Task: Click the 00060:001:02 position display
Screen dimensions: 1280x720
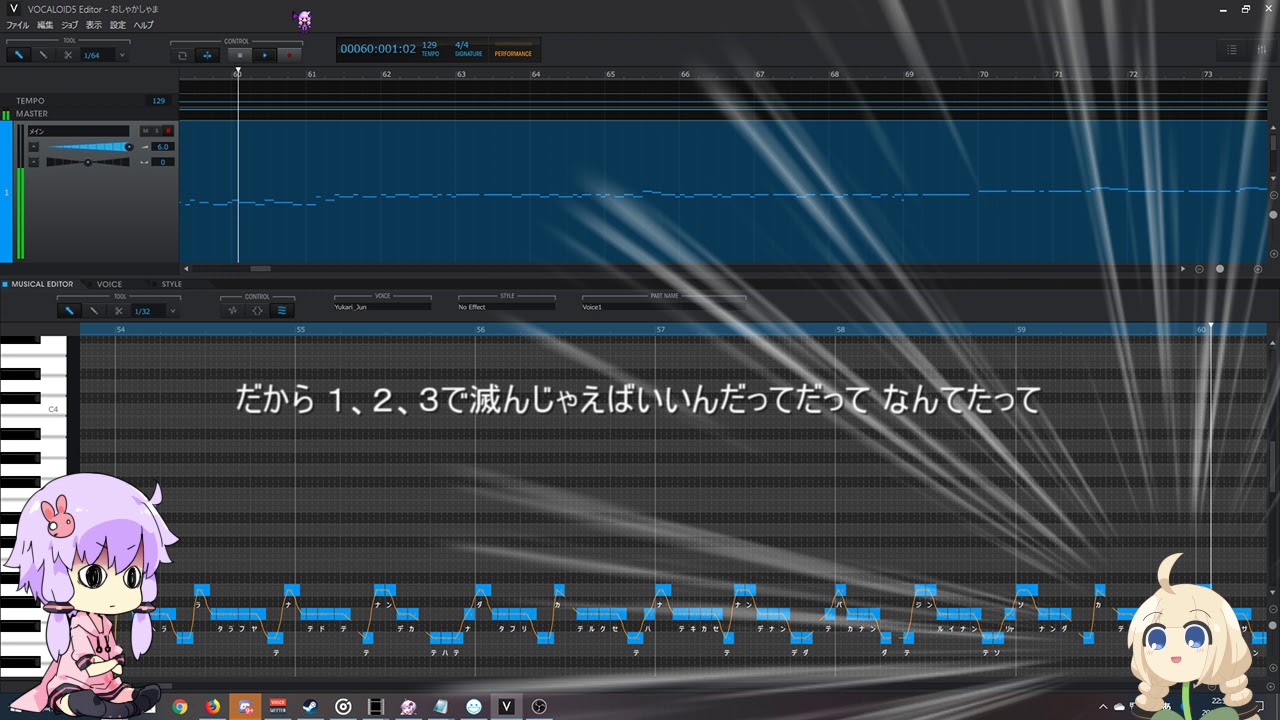Action: (378, 49)
